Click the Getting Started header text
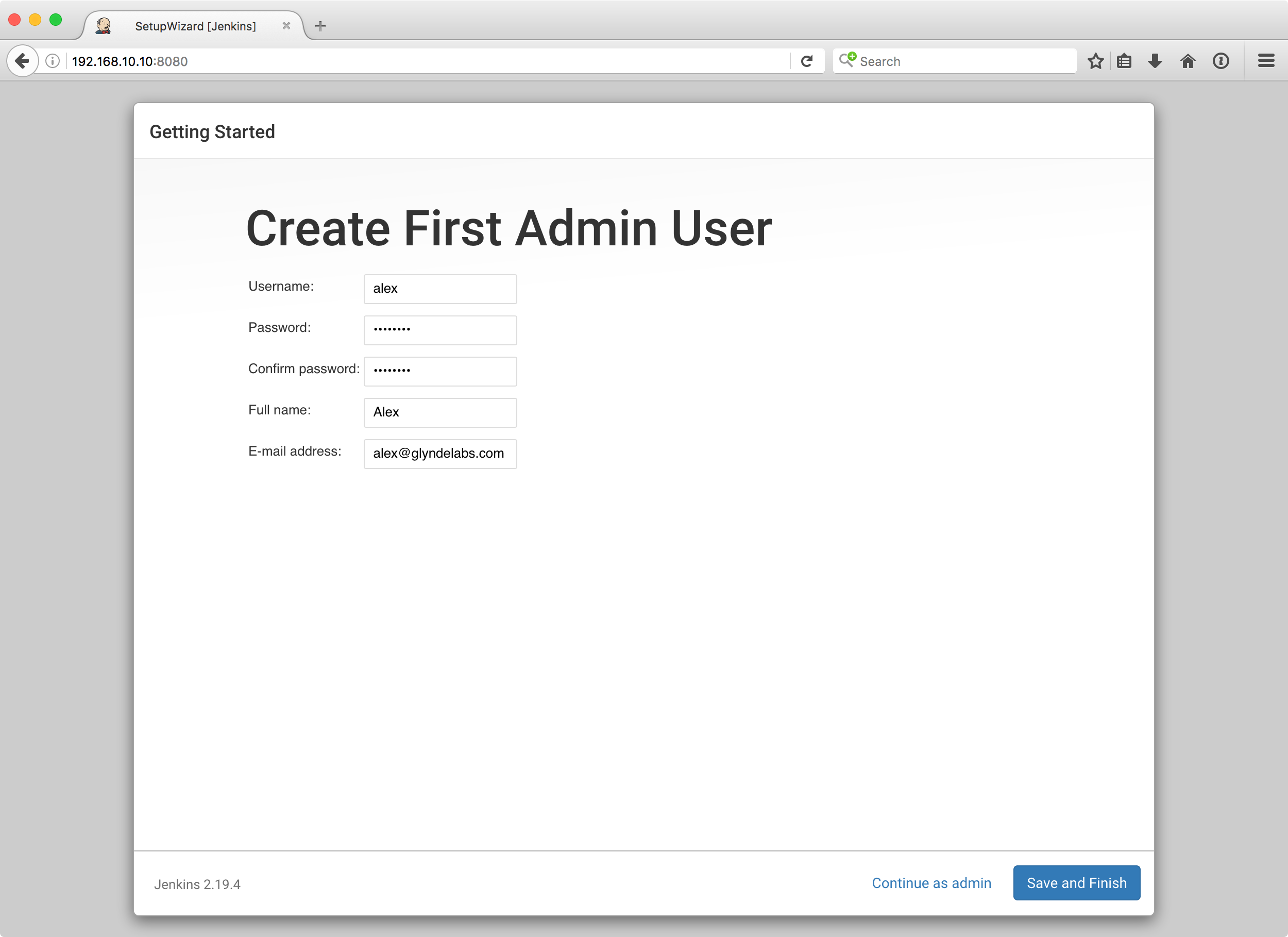Viewport: 1288px width, 937px height. click(212, 132)
